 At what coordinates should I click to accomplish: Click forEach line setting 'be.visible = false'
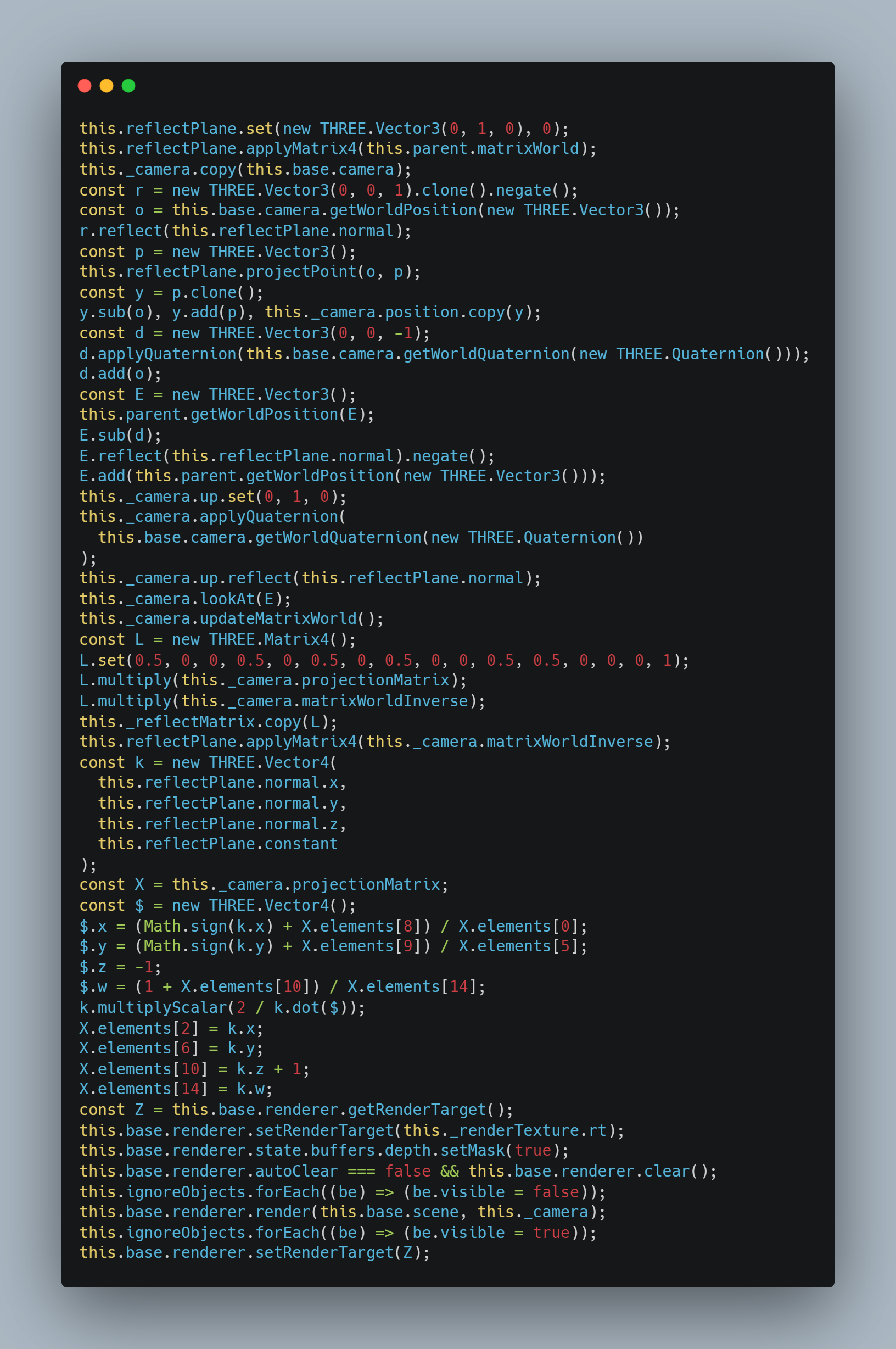tap(342, 1192)
